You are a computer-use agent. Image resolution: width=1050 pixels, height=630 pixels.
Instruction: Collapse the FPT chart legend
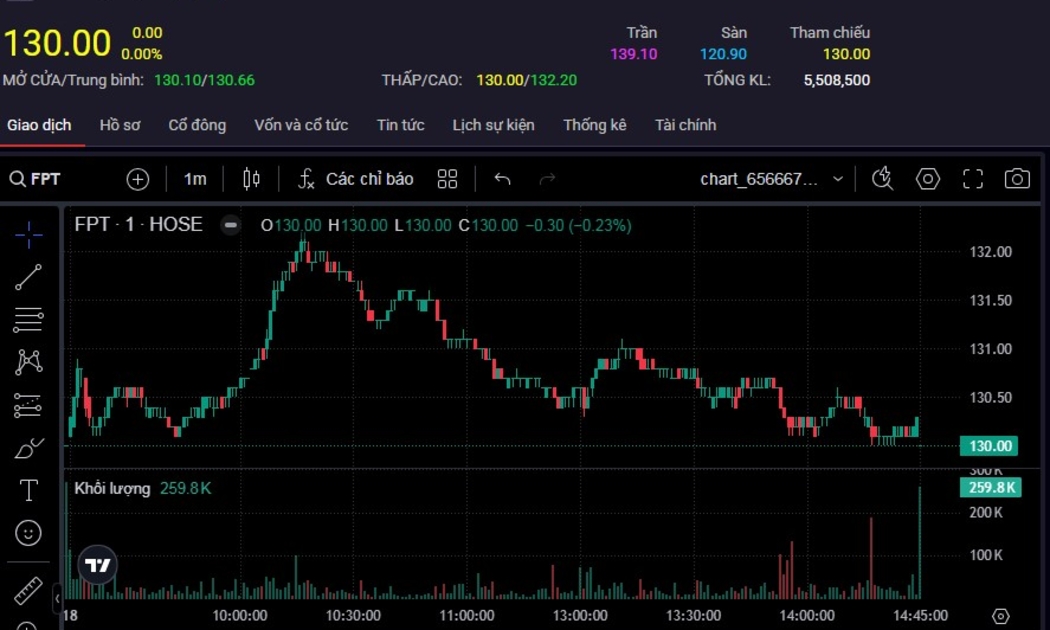(x=231, y=225)
